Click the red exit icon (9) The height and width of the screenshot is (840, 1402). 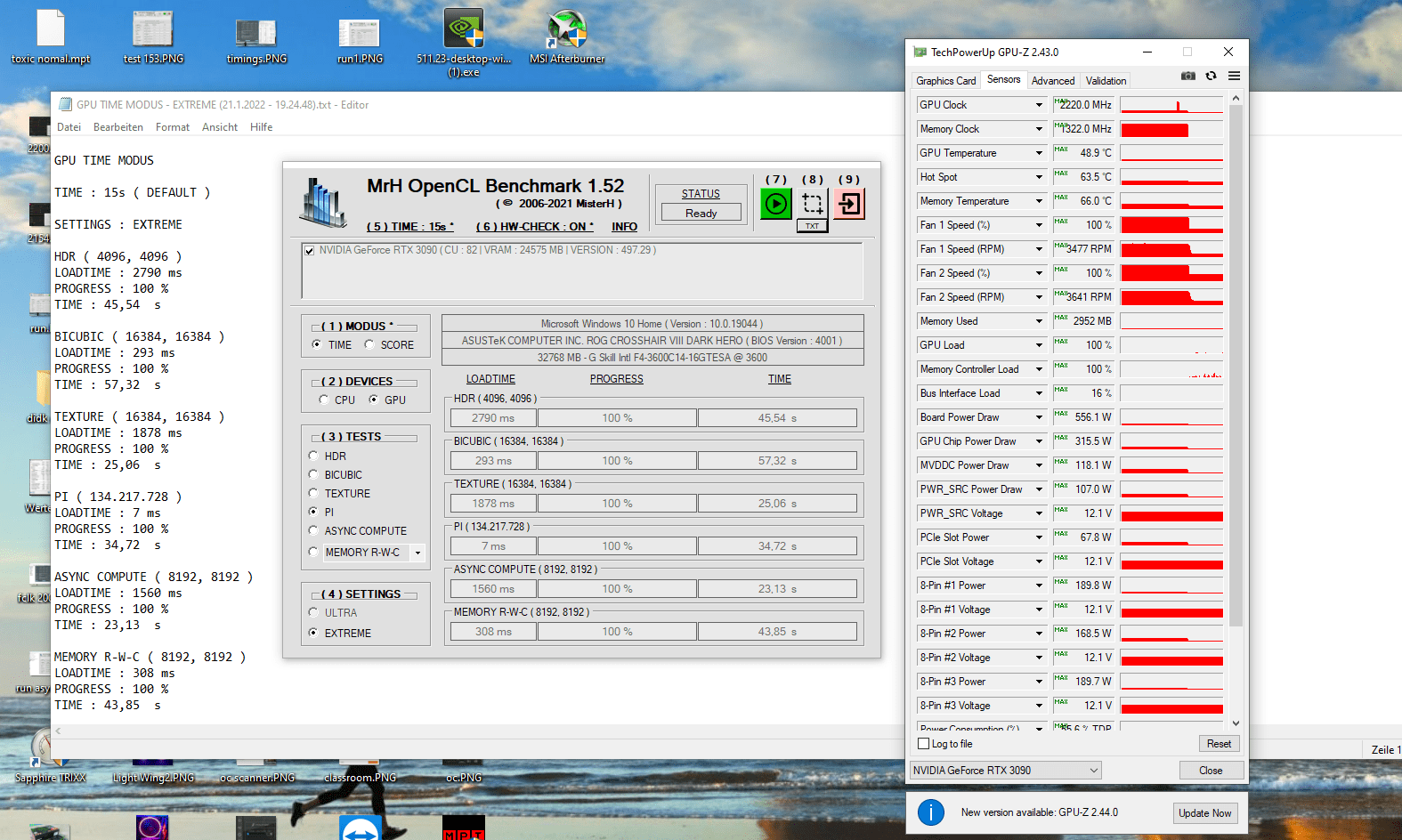849,204
